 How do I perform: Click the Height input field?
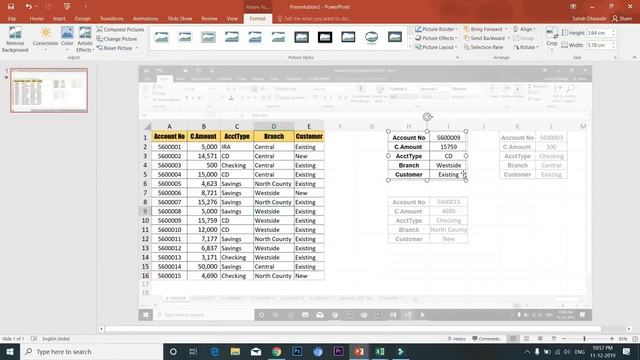point(598,33)
